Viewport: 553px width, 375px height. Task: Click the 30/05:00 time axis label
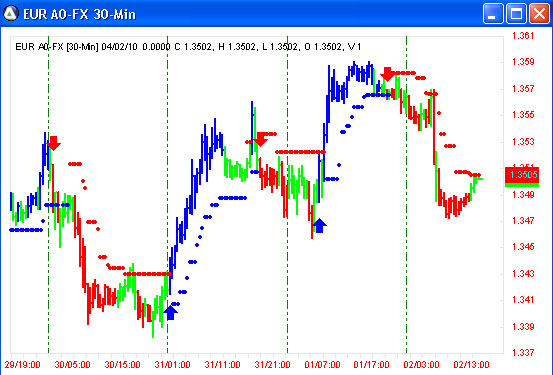click(x=72, y=364)
